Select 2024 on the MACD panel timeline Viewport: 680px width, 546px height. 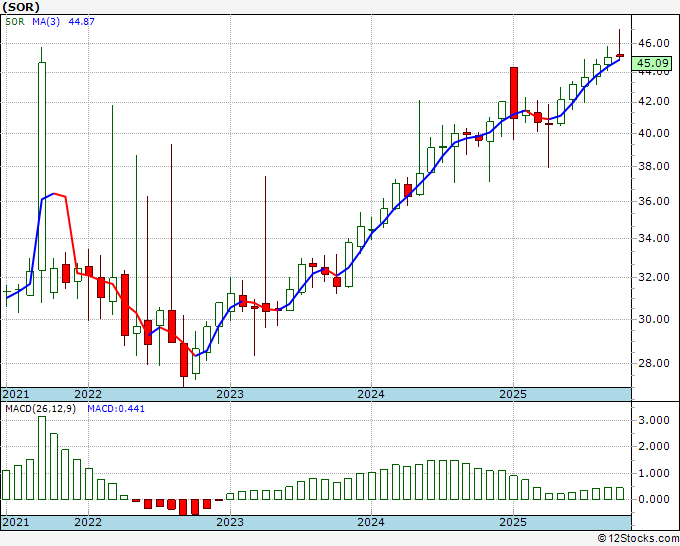tap(371, 522)
